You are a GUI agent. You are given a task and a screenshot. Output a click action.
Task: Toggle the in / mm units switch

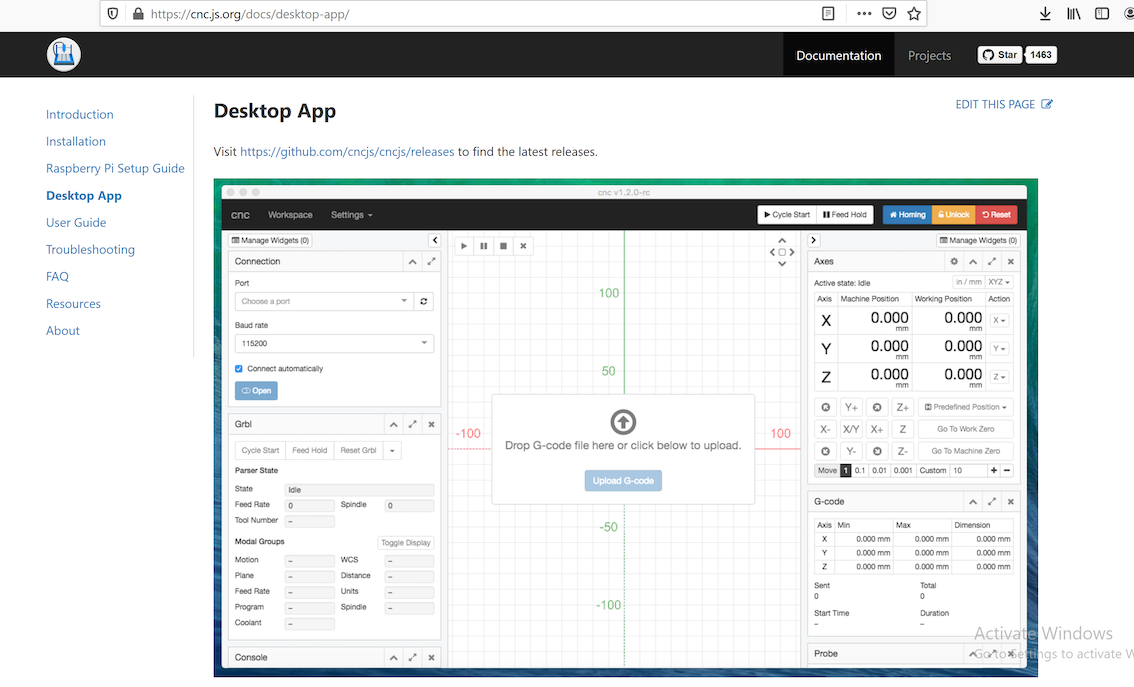968,282
